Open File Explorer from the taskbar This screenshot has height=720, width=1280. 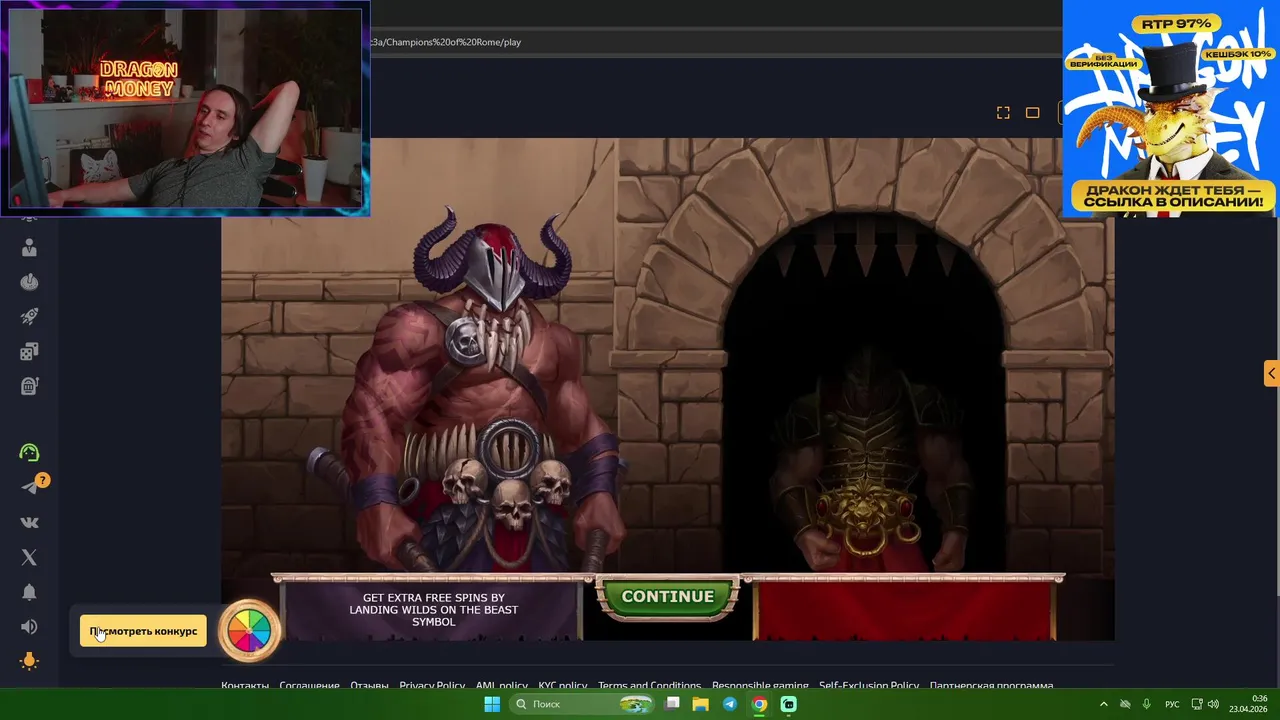(701, 704)
